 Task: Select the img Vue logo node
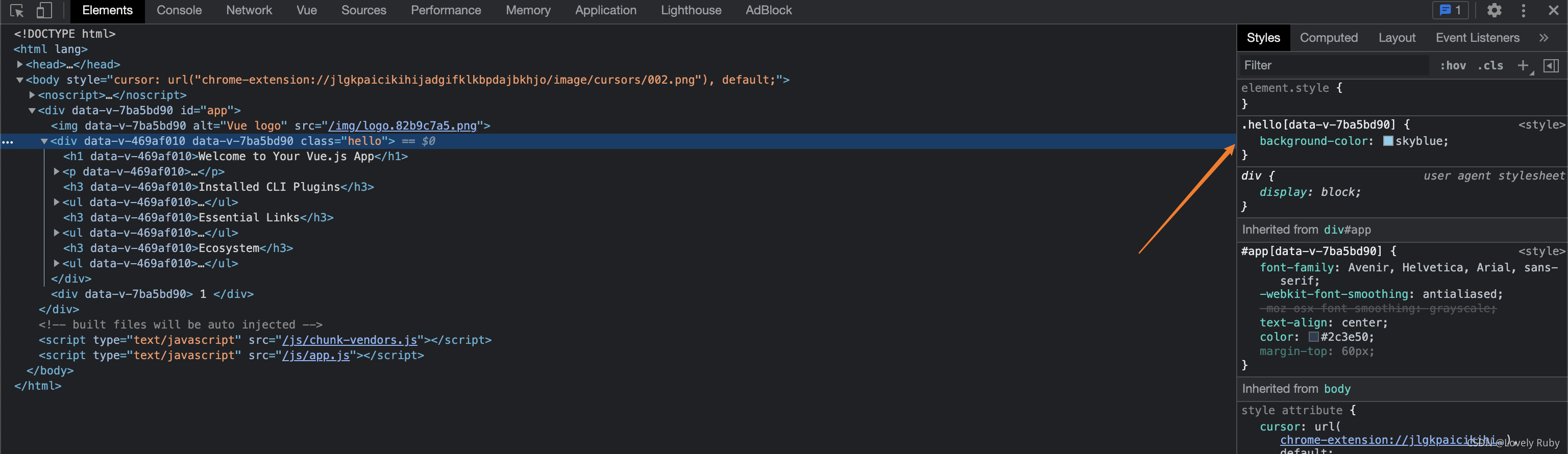[271, 126]
